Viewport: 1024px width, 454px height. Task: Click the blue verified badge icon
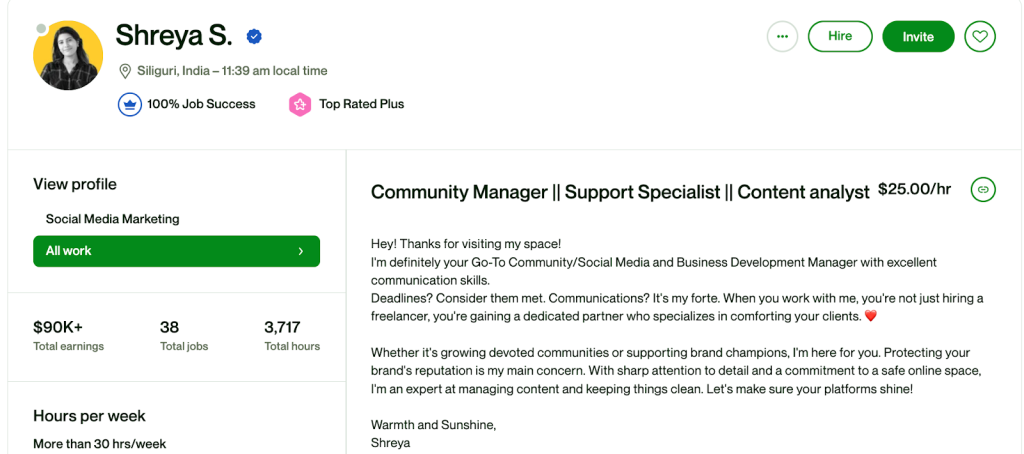[254, 37]
